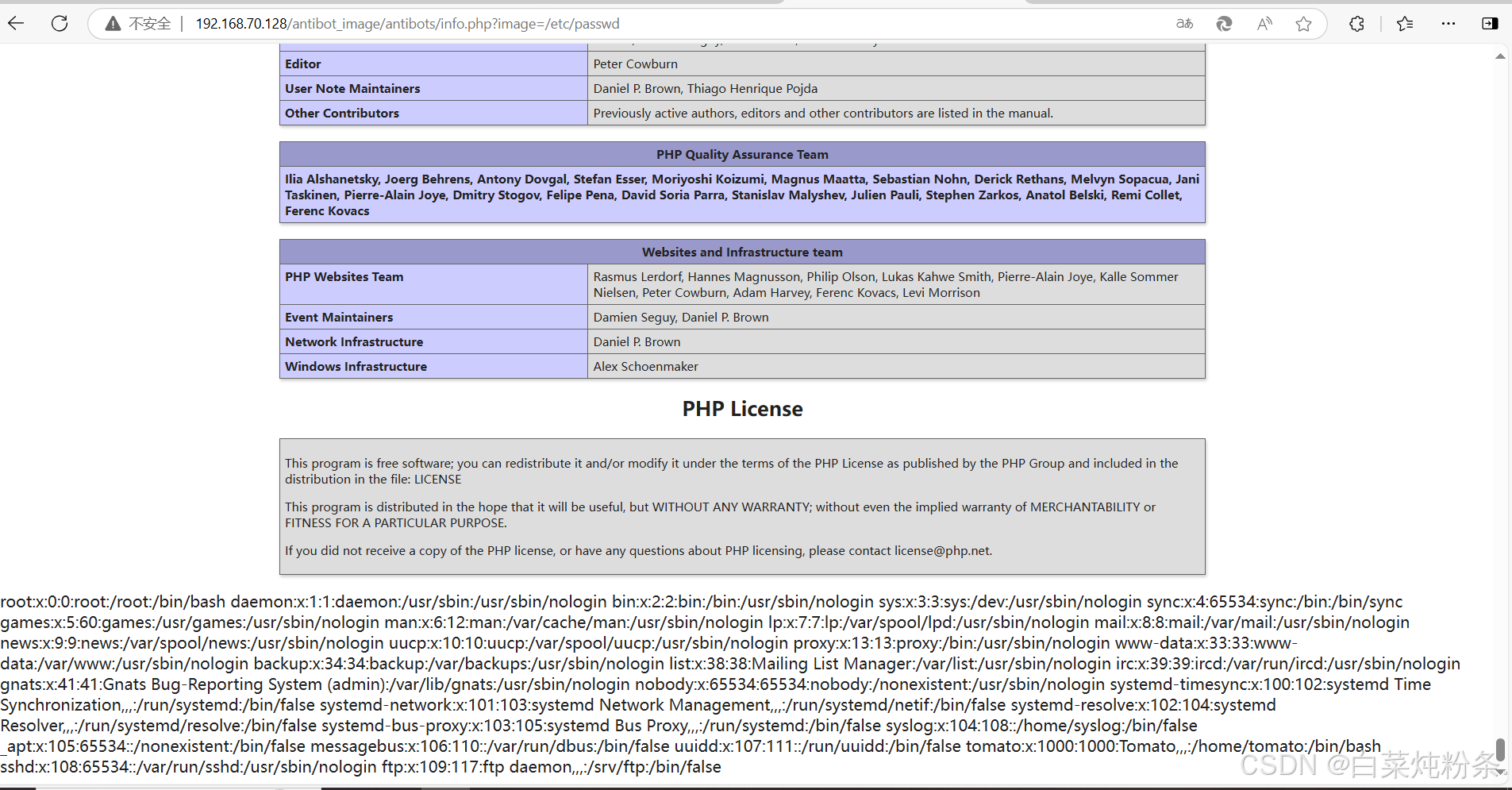Toggle the browser sidebar panel
The image size is (1512, 790).
point(1490,24)
